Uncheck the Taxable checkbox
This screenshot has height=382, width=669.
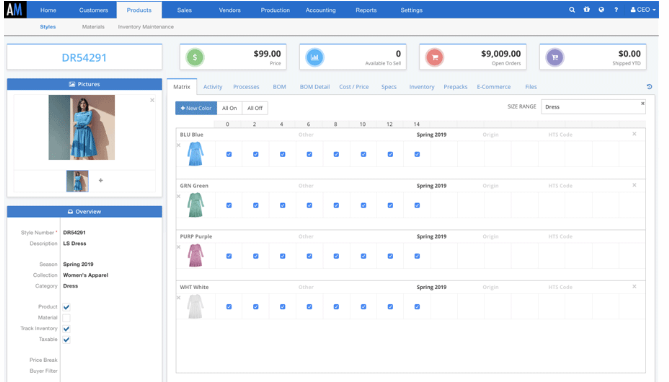pos(66,340)
